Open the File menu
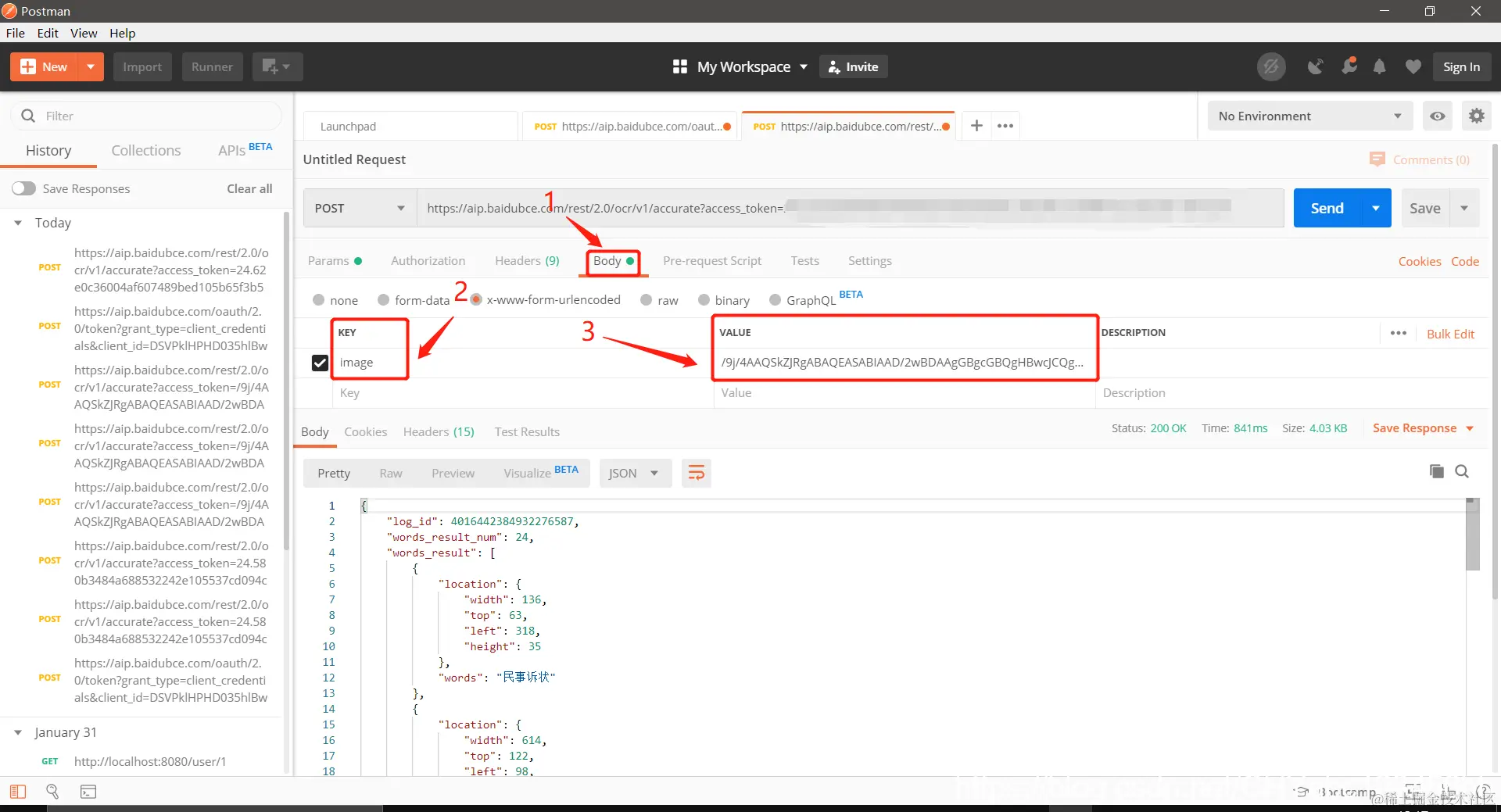 [16, 33]
